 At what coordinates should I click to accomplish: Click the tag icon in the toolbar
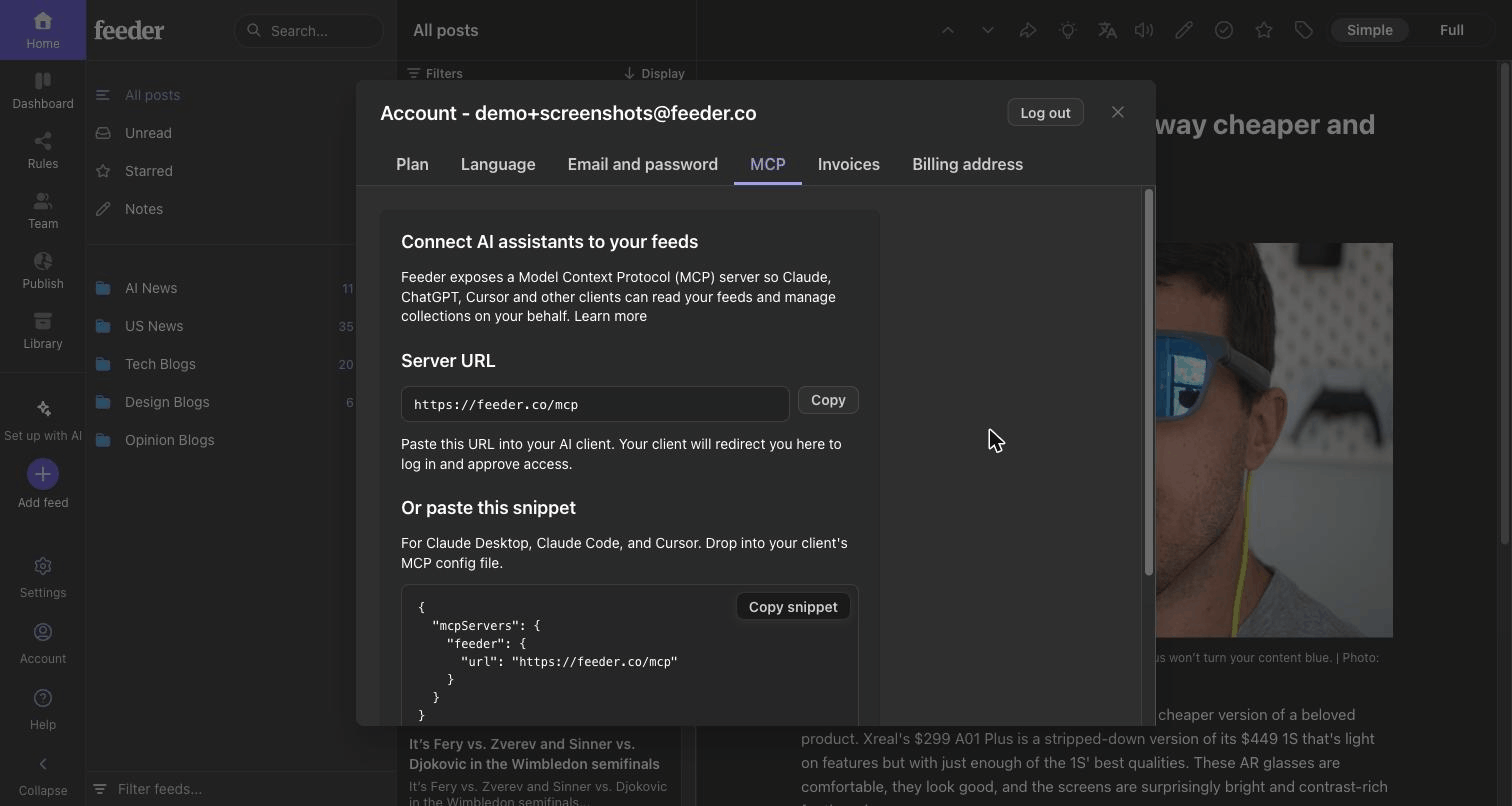(x=1304, y=30)
